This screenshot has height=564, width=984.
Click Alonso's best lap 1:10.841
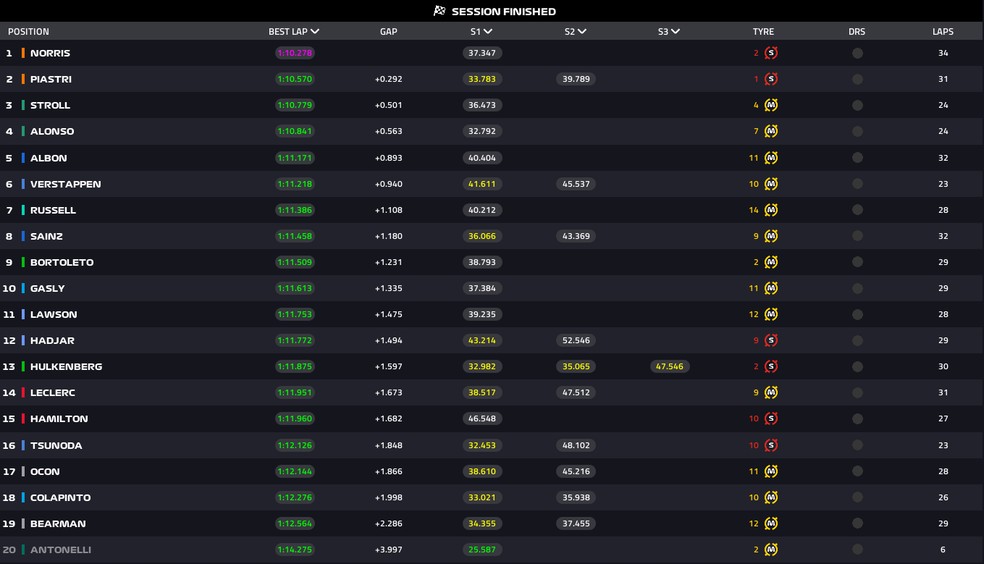(x=295, y=131)
